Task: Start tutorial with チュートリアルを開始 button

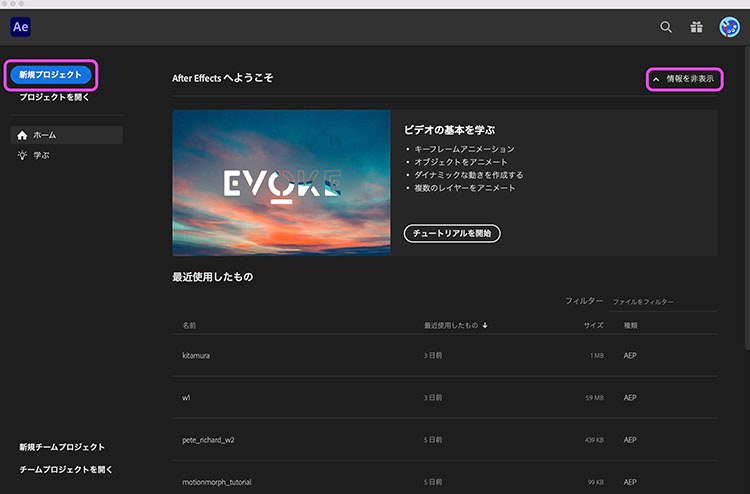Action: pos(452,233)
